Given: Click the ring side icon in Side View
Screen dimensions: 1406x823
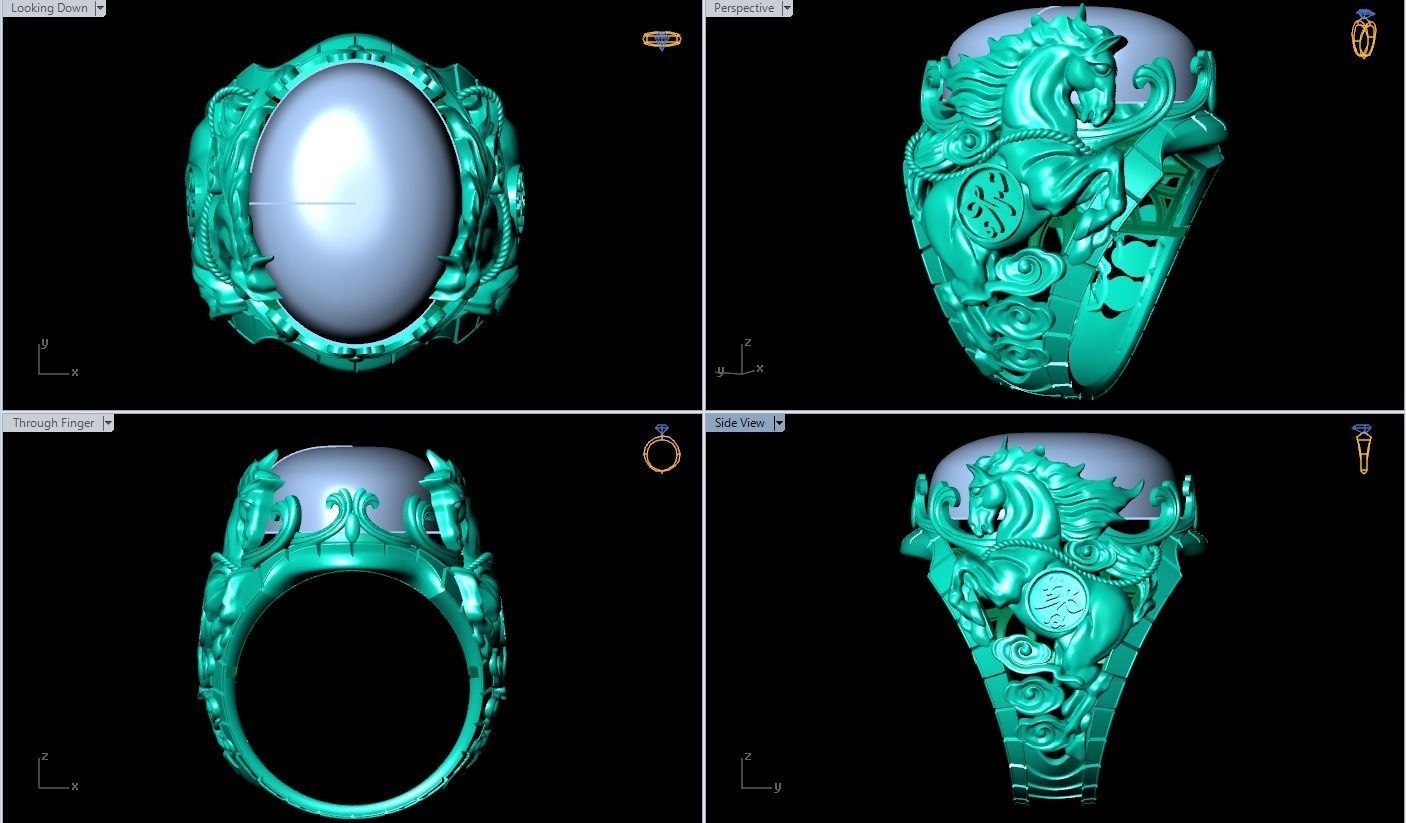Looking at the screenshot, I should click(x=1363, y=448).
